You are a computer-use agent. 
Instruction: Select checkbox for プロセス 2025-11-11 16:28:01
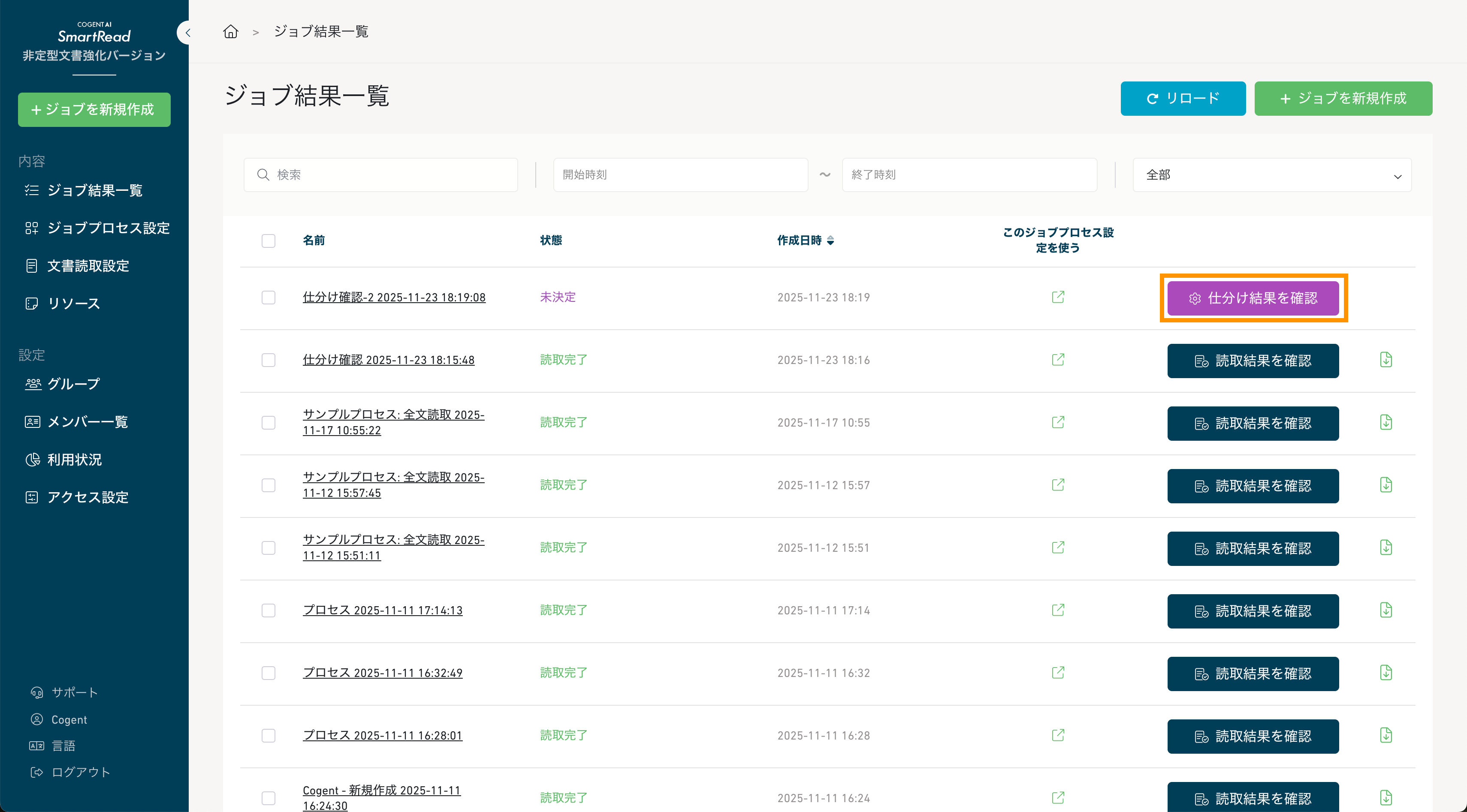pos(268,736)
